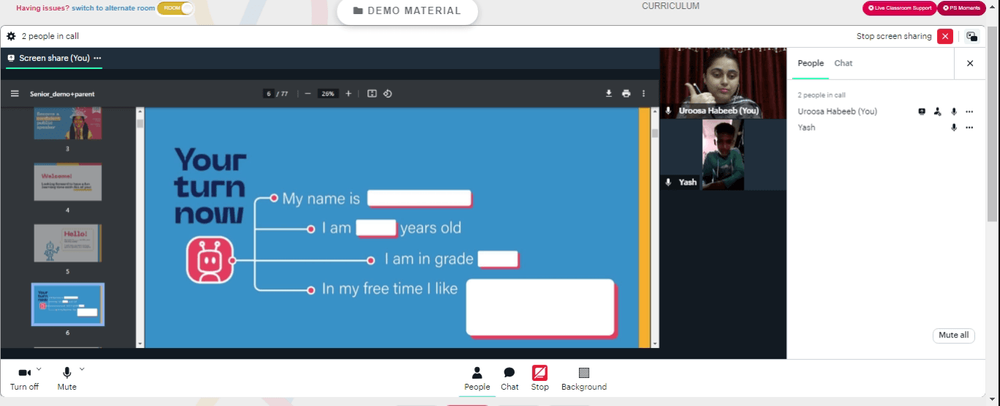Toggle the alternate room switch
This screenshot has width=1000, height=406.
175,8
